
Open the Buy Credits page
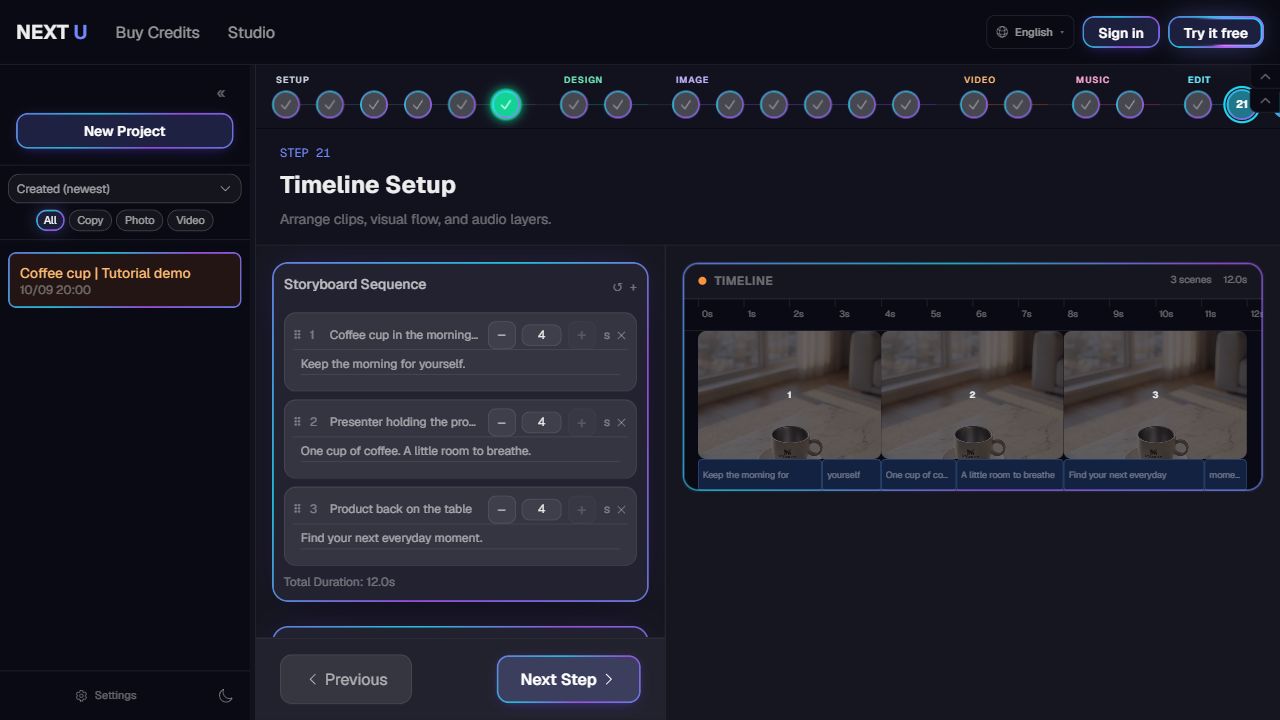tap(158, 32)
